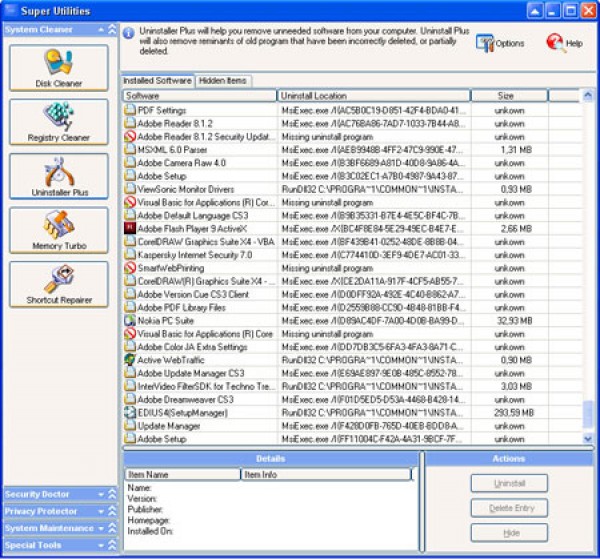
Task: Click the Uninstall button
Action: coord(509,483)
